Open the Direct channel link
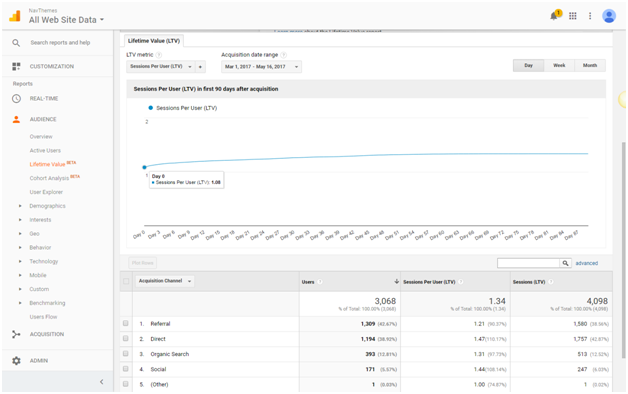 [158, 339]
